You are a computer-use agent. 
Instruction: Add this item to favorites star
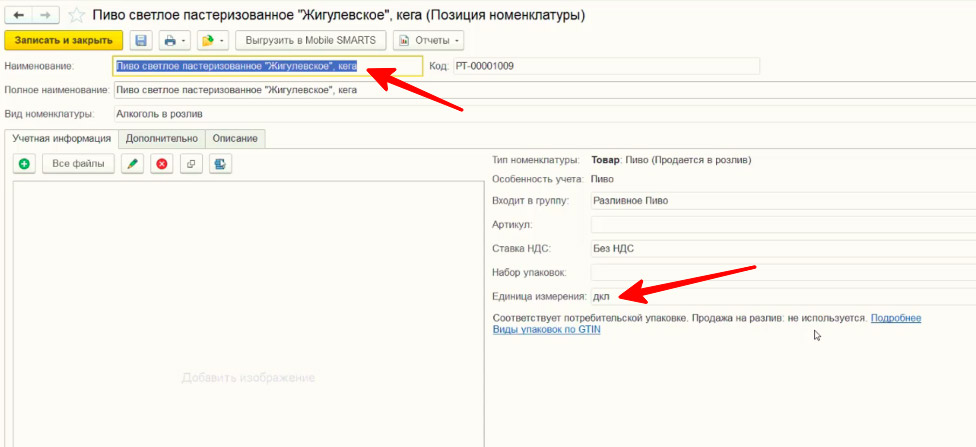click(77, 15)
